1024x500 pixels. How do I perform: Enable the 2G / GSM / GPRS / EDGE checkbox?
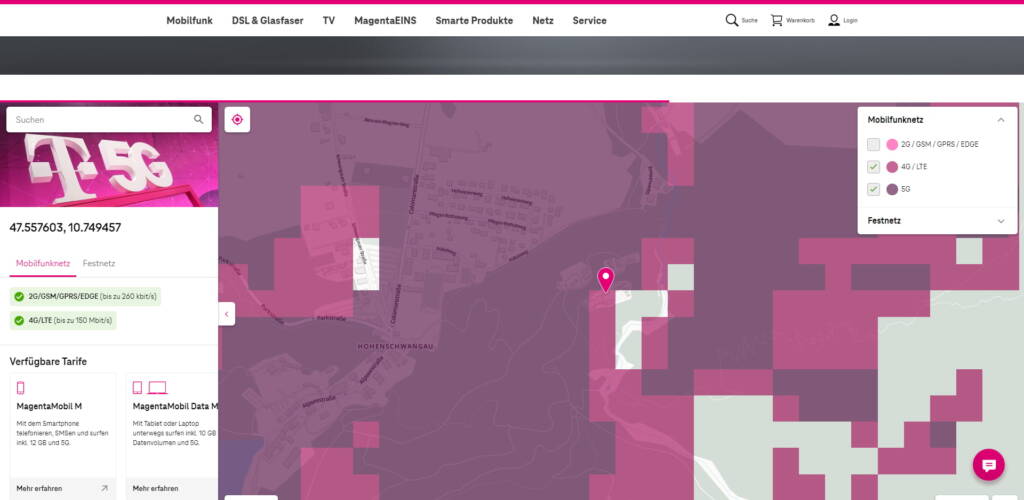(x=873, y=144)
